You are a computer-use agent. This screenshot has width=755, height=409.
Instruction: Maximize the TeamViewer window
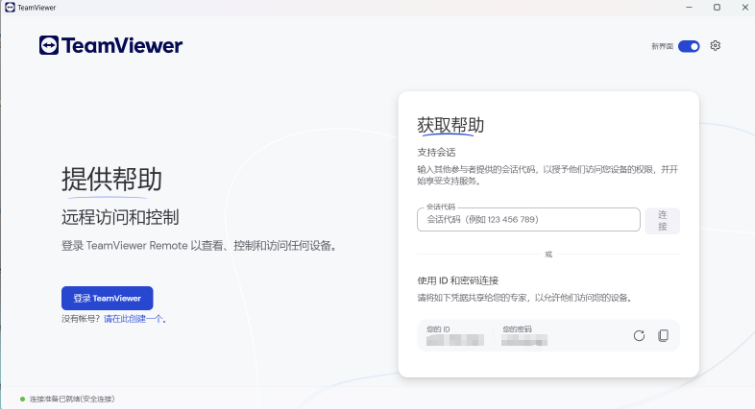click(717, 7)
